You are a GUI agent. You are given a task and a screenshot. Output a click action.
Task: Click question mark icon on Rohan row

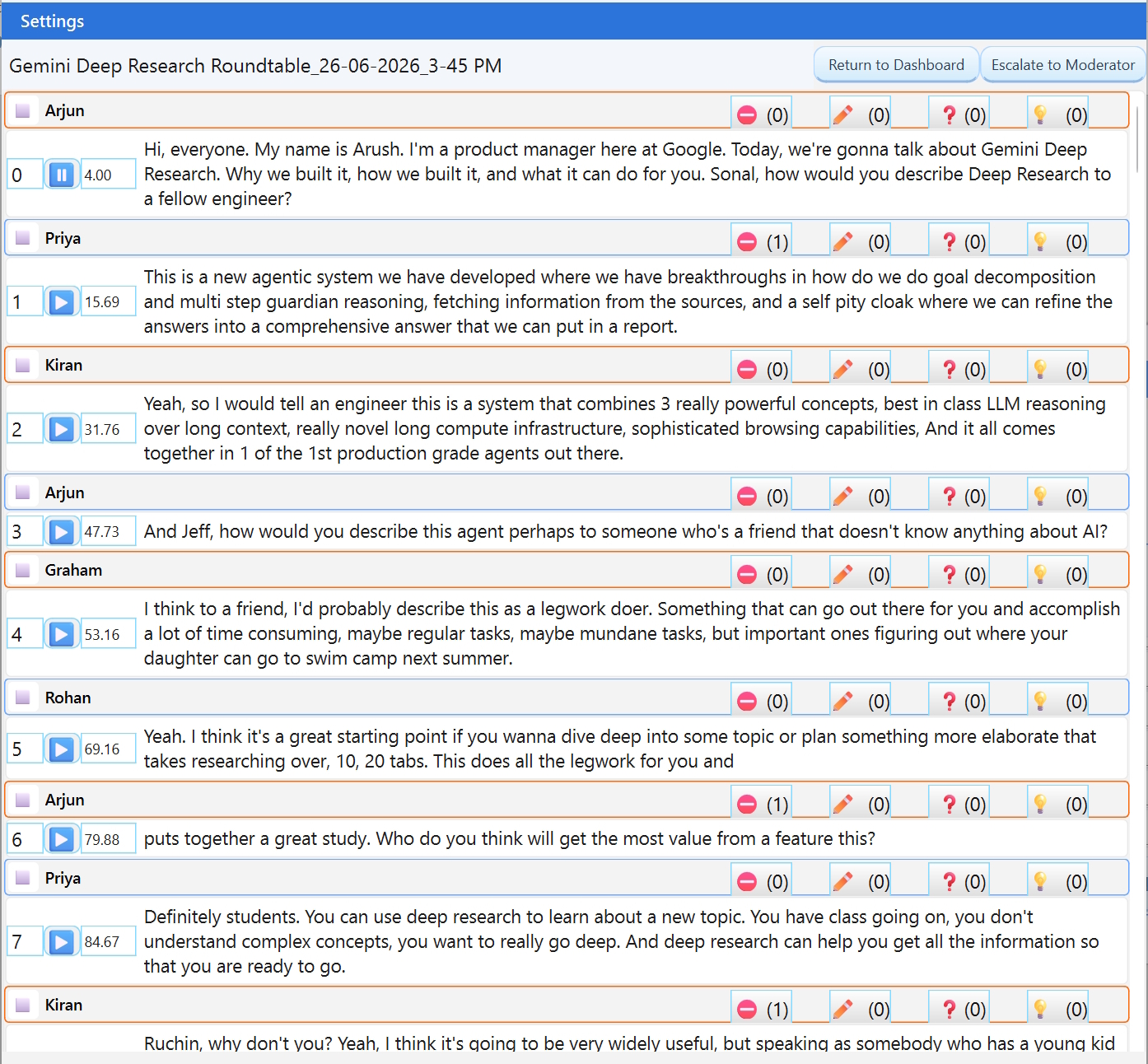tap(949, 701)
